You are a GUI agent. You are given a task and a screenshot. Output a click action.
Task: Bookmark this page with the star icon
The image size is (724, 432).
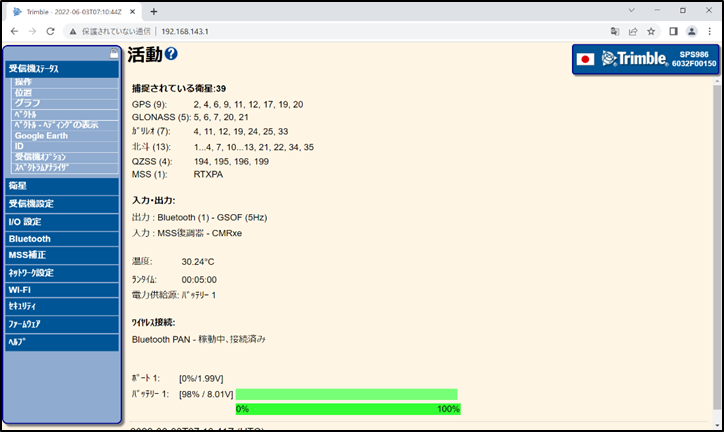coord(651,31)
